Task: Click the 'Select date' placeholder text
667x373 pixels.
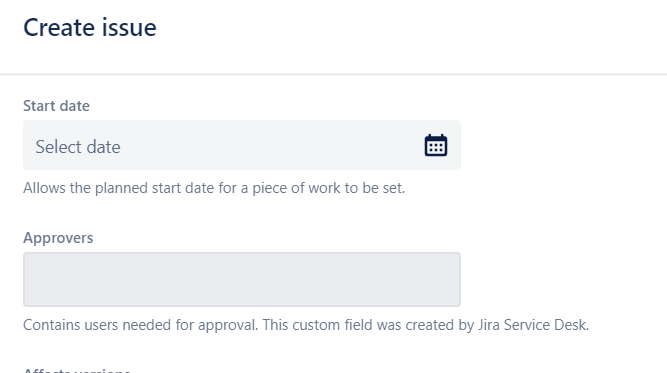Action: (x=78, y=147)
